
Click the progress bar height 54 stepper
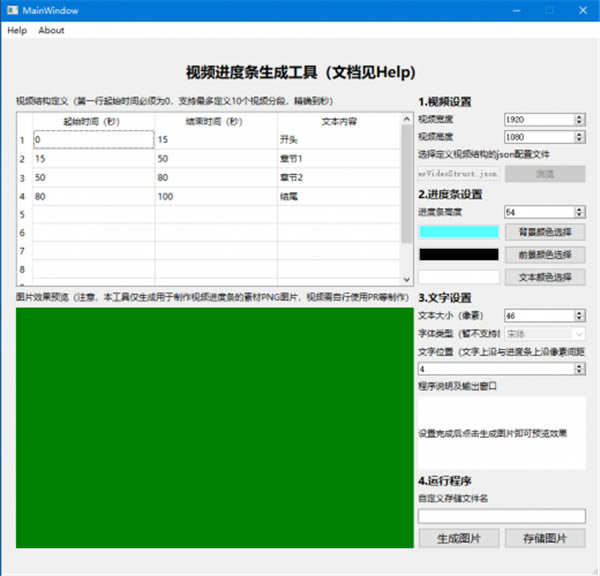click(x=580, y=212)
